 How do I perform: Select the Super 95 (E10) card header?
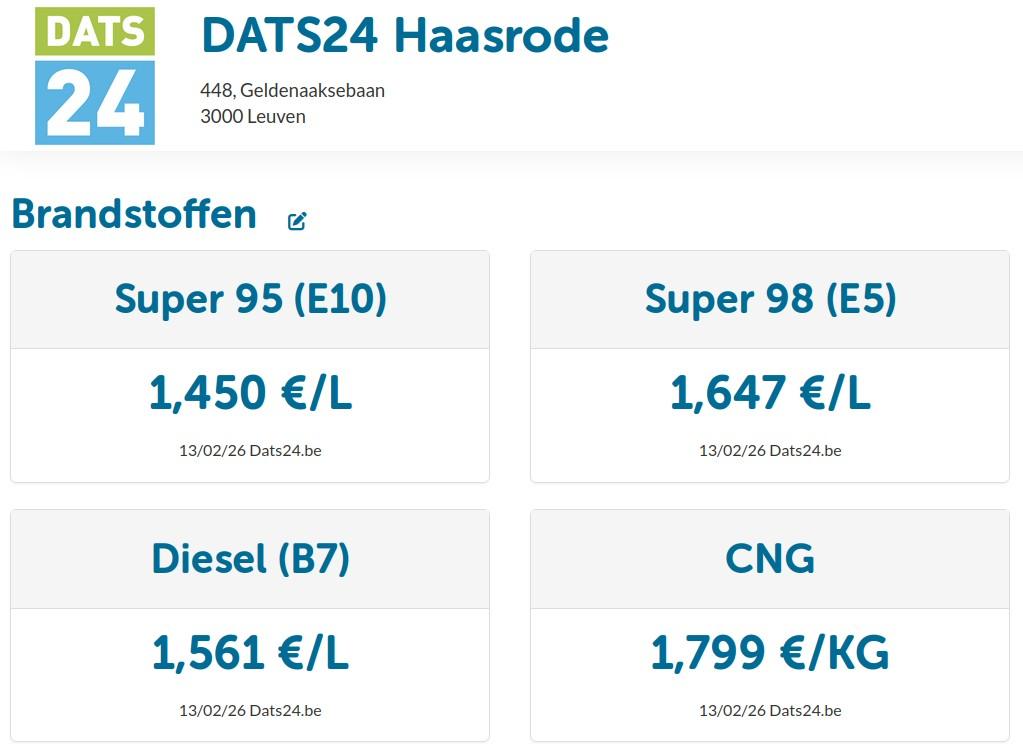pos(250,299)
